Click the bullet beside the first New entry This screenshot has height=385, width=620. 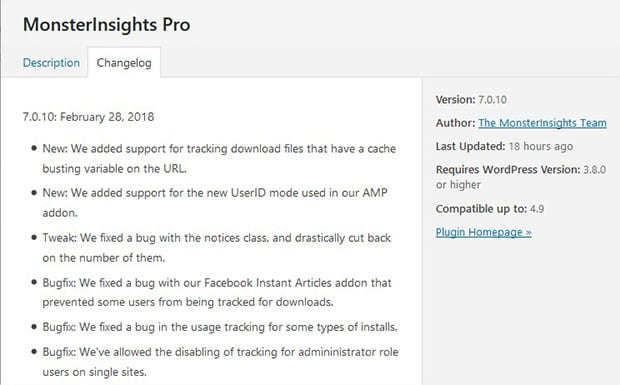pos(34,148)
